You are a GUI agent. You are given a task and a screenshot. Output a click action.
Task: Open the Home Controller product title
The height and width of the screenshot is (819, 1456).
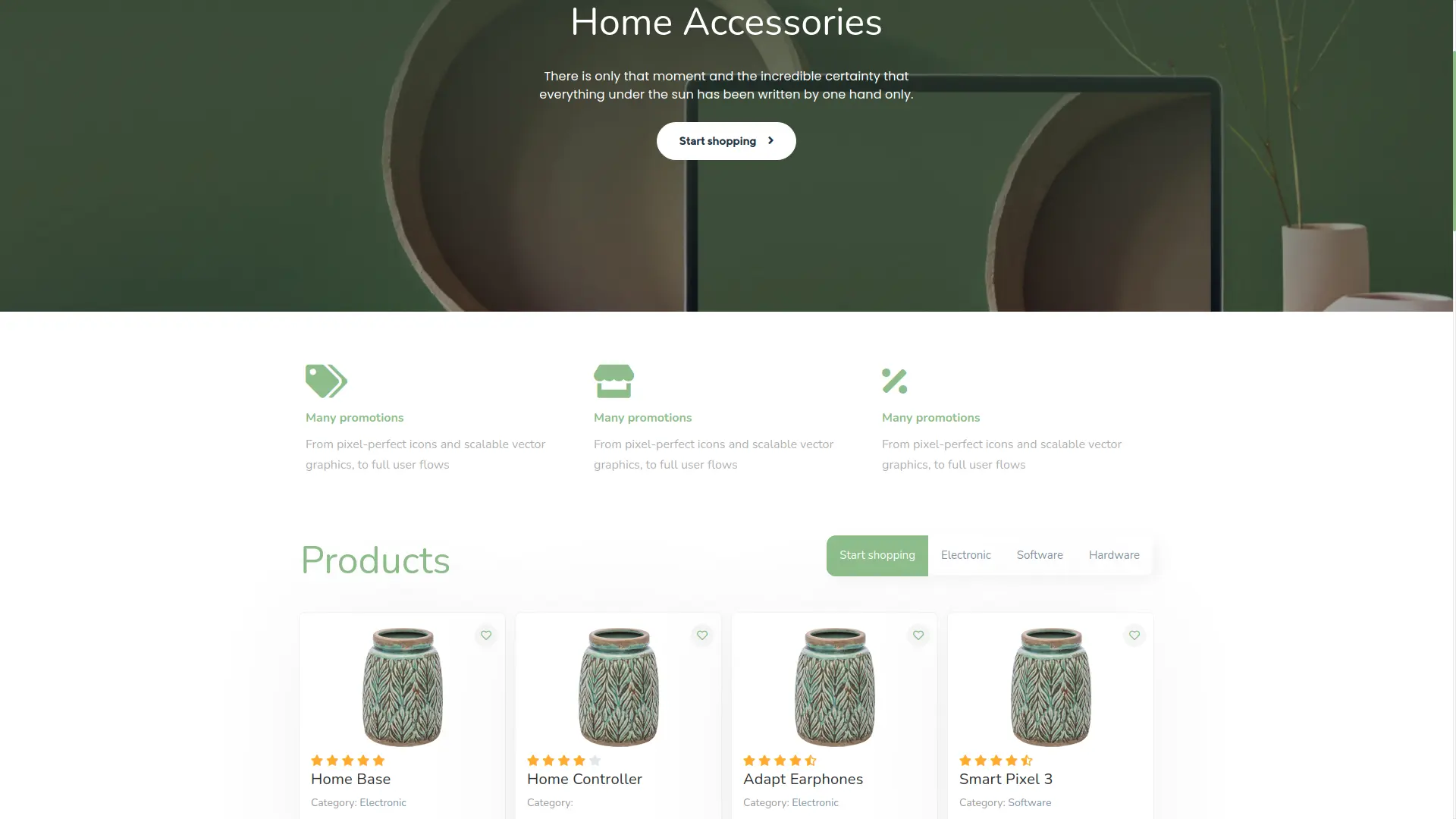click(x=585, y=780)
